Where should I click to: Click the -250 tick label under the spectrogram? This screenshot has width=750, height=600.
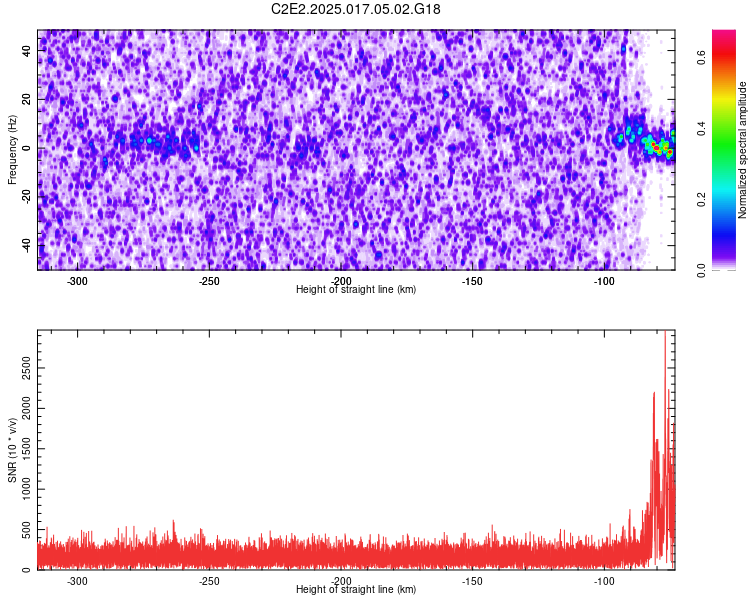click(x=209, y=281)
